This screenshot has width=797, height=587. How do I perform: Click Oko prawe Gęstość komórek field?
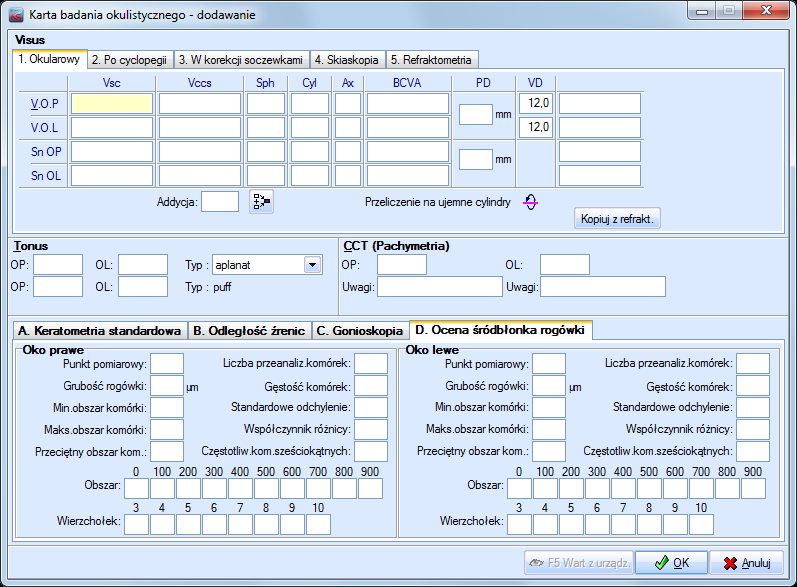371,386
